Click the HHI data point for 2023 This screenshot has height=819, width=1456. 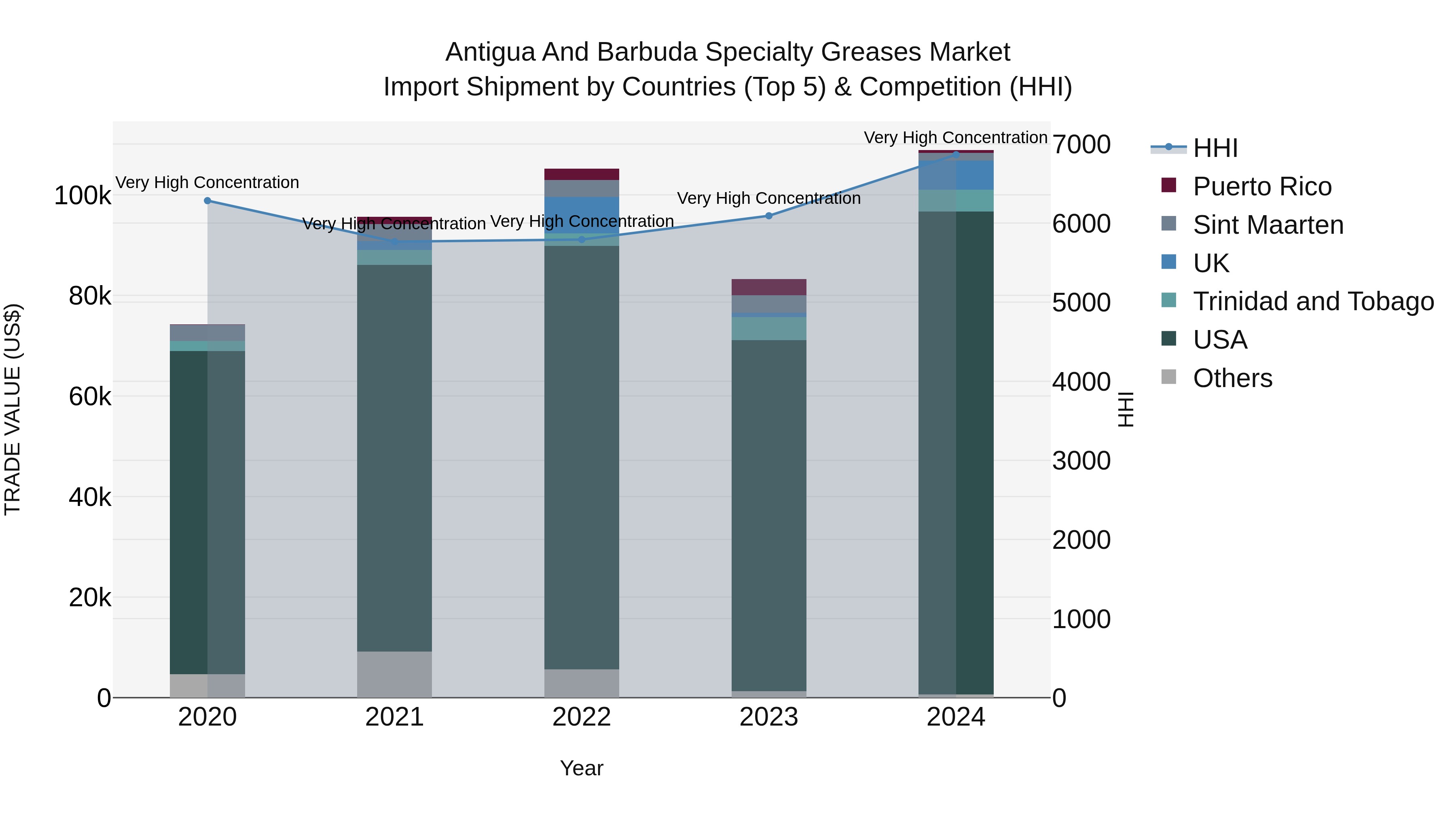769,215
